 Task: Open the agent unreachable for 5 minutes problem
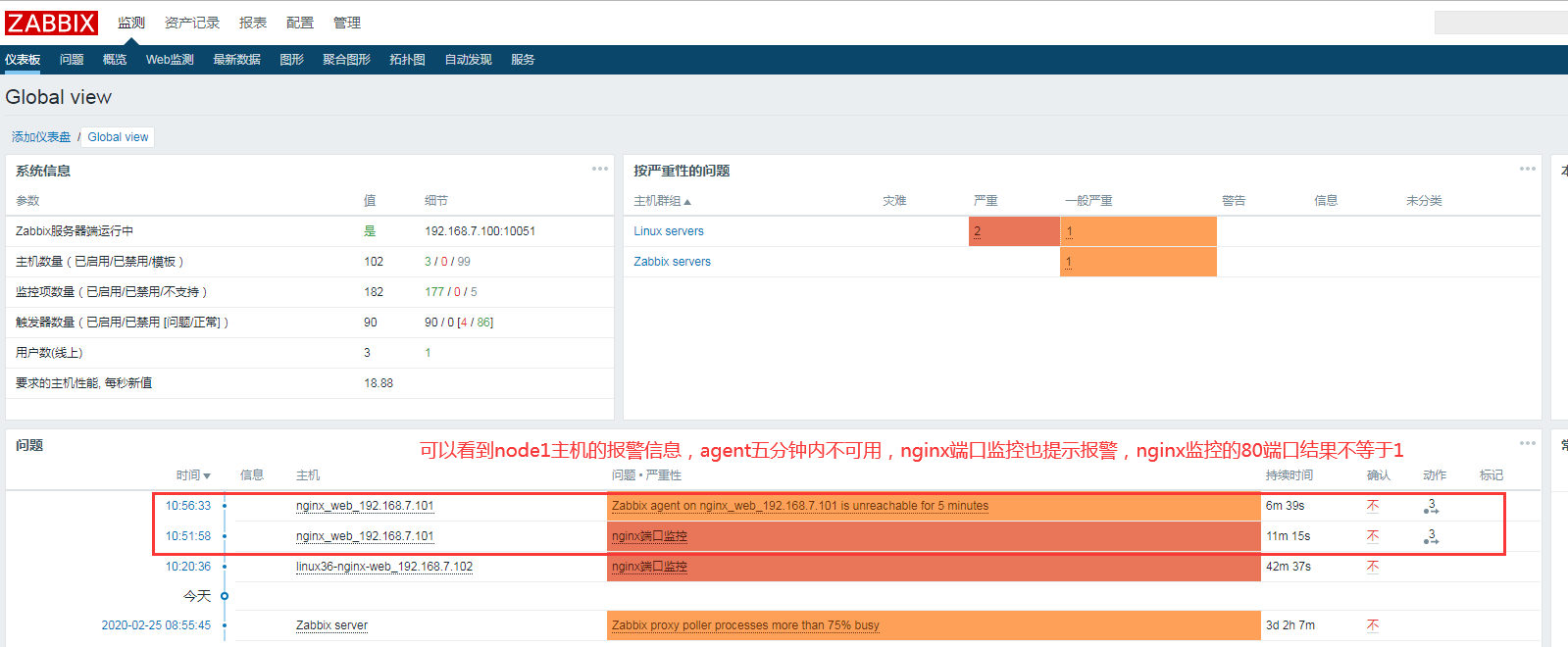pos(800,506)
